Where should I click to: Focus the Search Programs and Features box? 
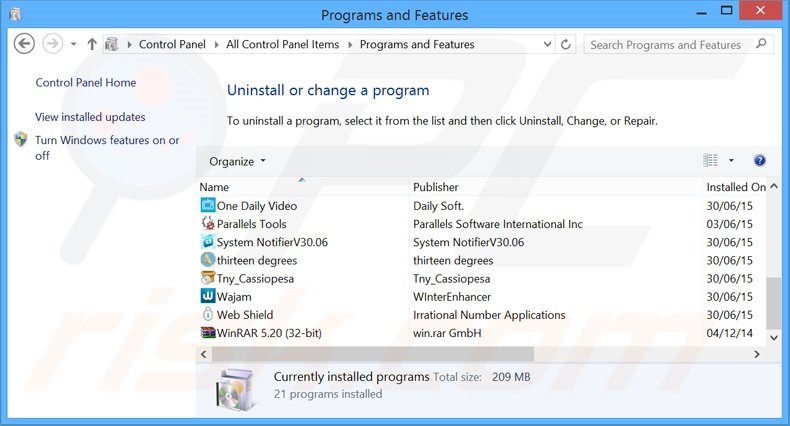tap(678, 44)
